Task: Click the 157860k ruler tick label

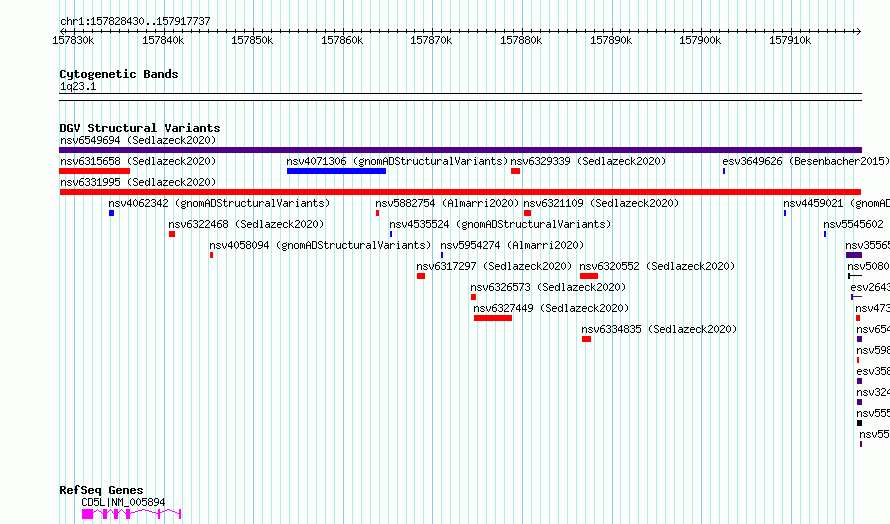Action: click(x=342, y=40)
